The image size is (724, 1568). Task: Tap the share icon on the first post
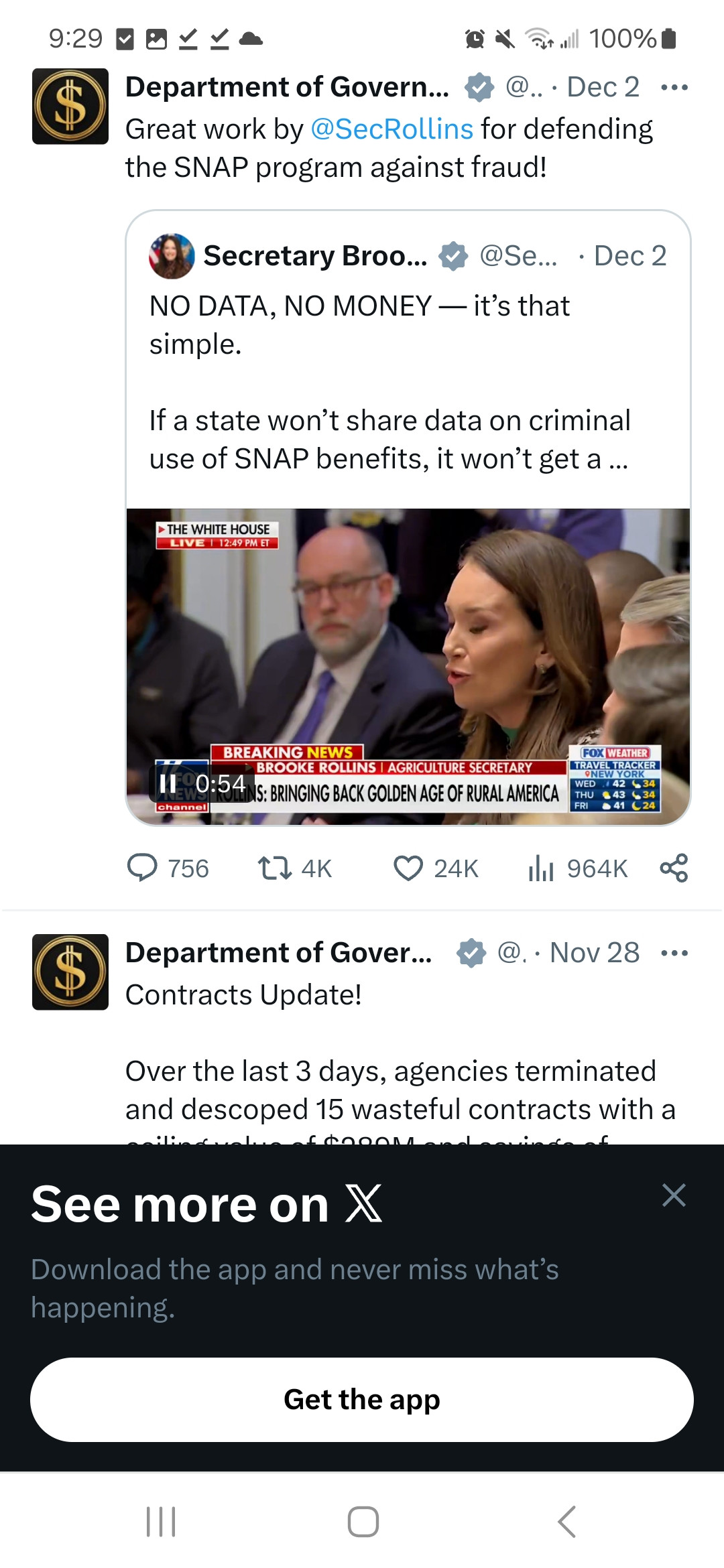point(674,868)
